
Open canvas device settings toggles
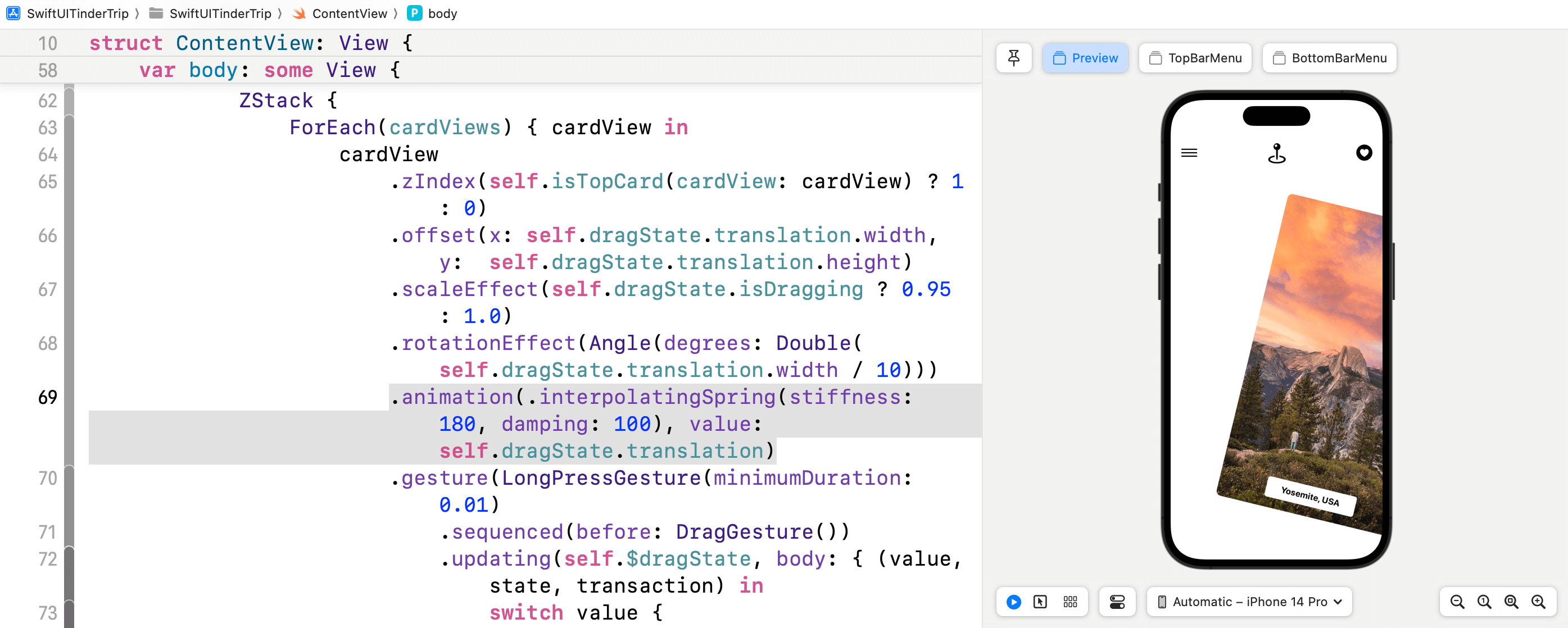1117,602
